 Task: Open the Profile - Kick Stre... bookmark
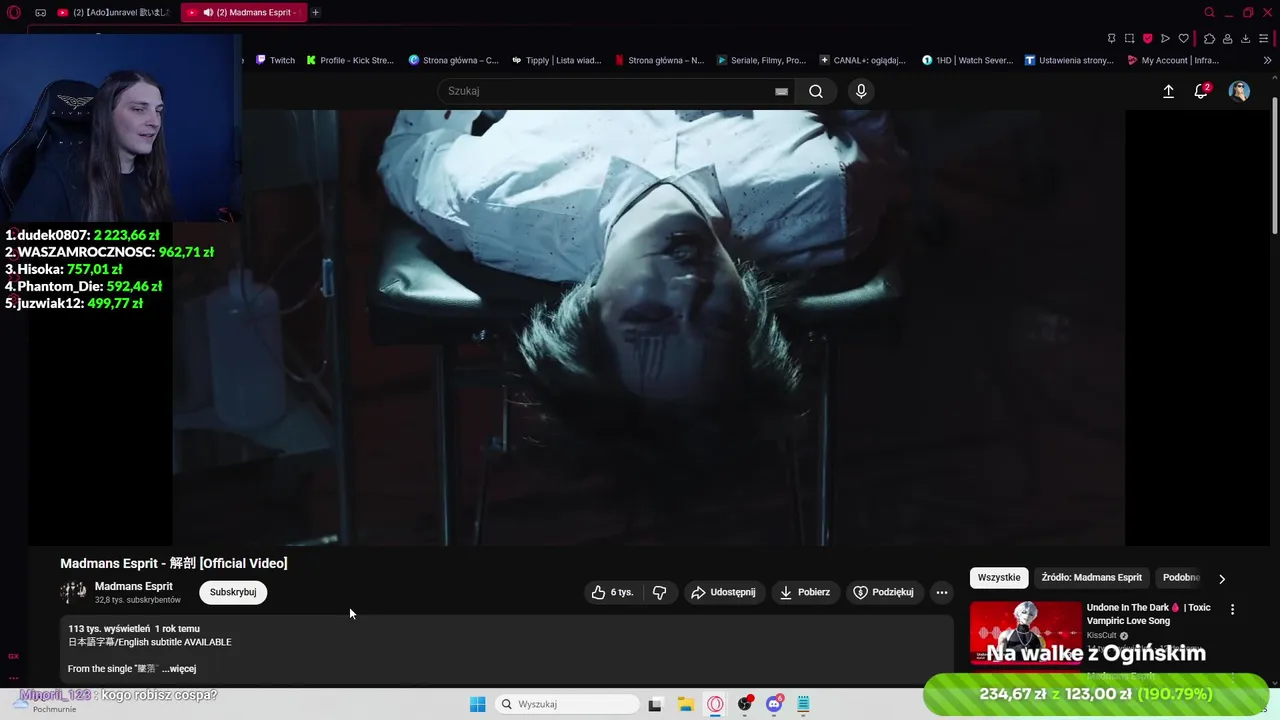pos(350,60)
